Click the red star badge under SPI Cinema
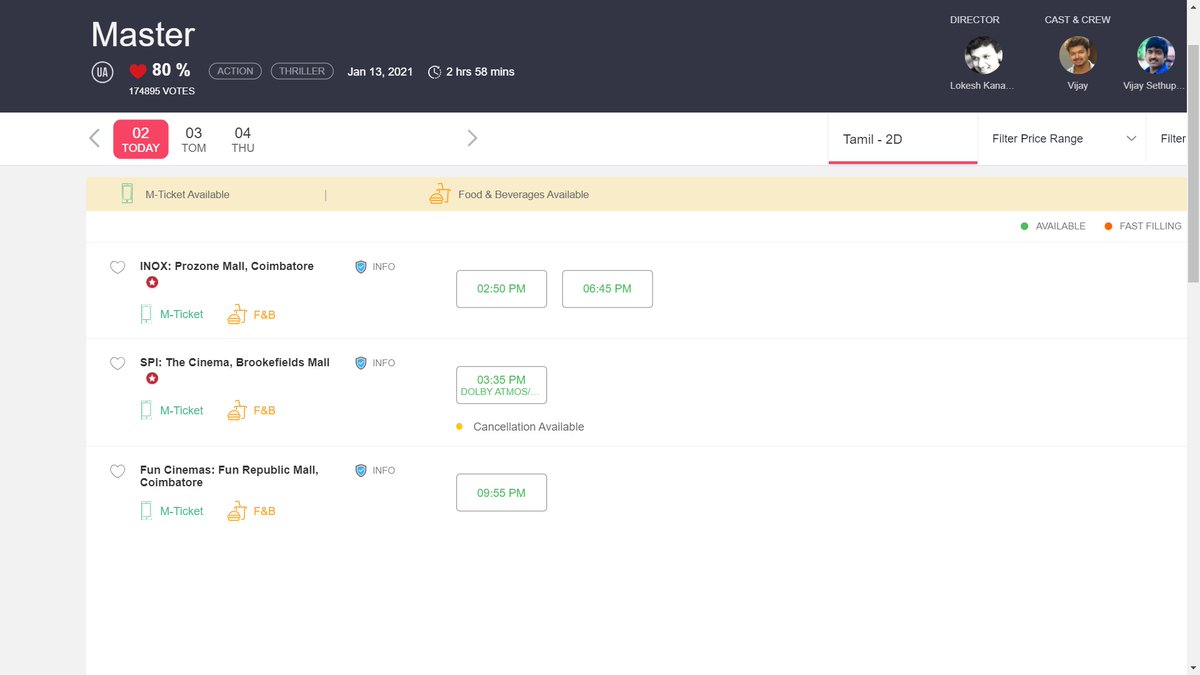 (152, 379)
